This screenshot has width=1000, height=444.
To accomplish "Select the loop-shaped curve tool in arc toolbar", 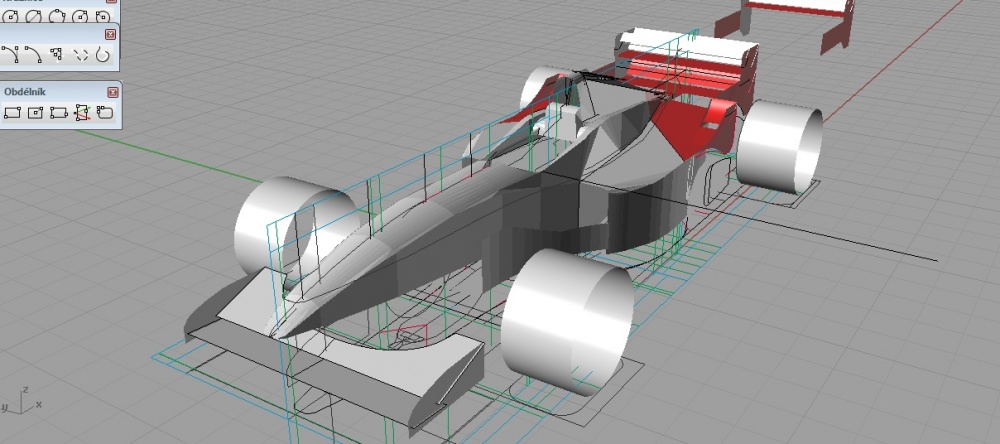I will 103,55.
